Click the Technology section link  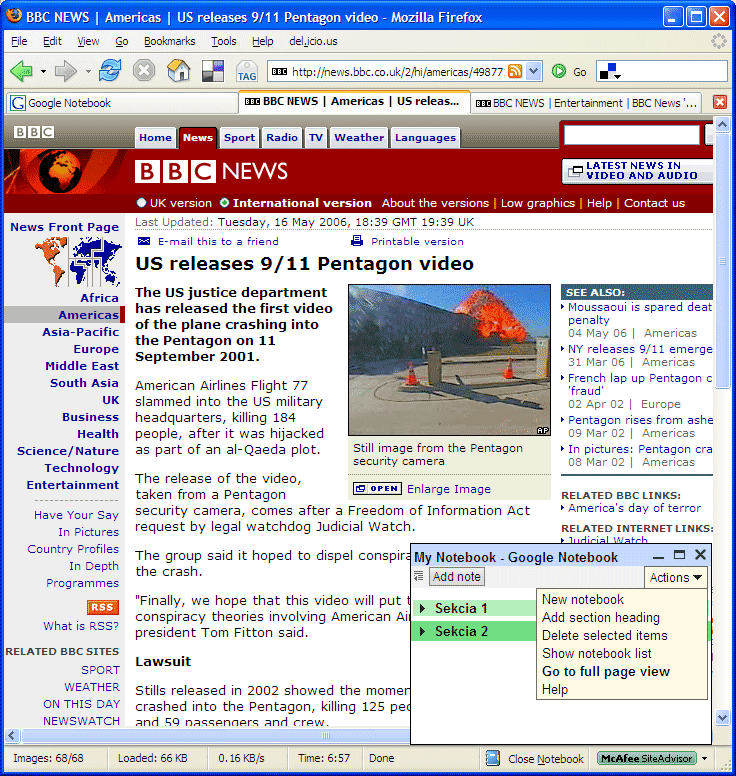click(82, 468)
